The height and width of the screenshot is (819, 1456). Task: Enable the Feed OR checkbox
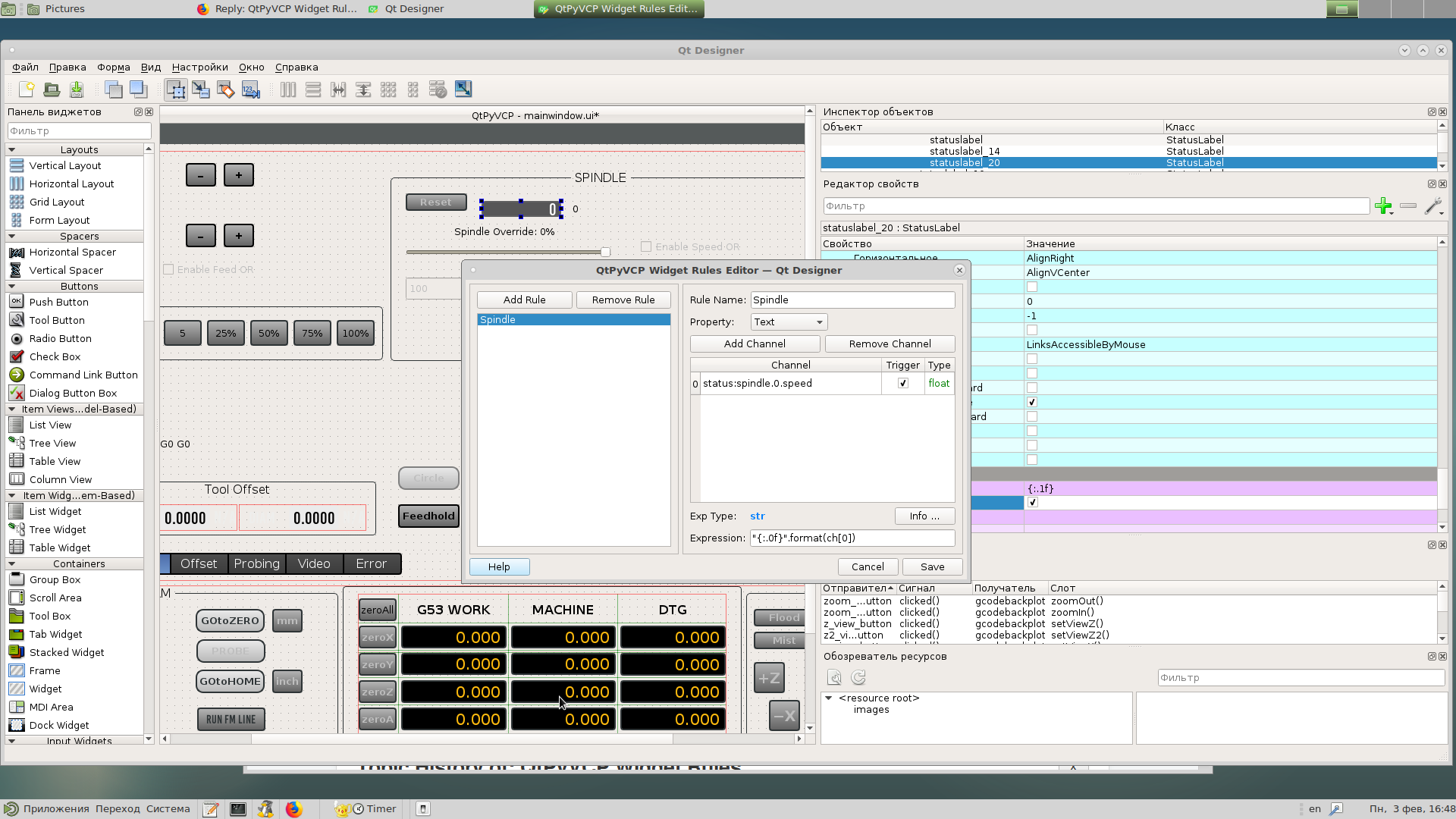tap(168, 269)
